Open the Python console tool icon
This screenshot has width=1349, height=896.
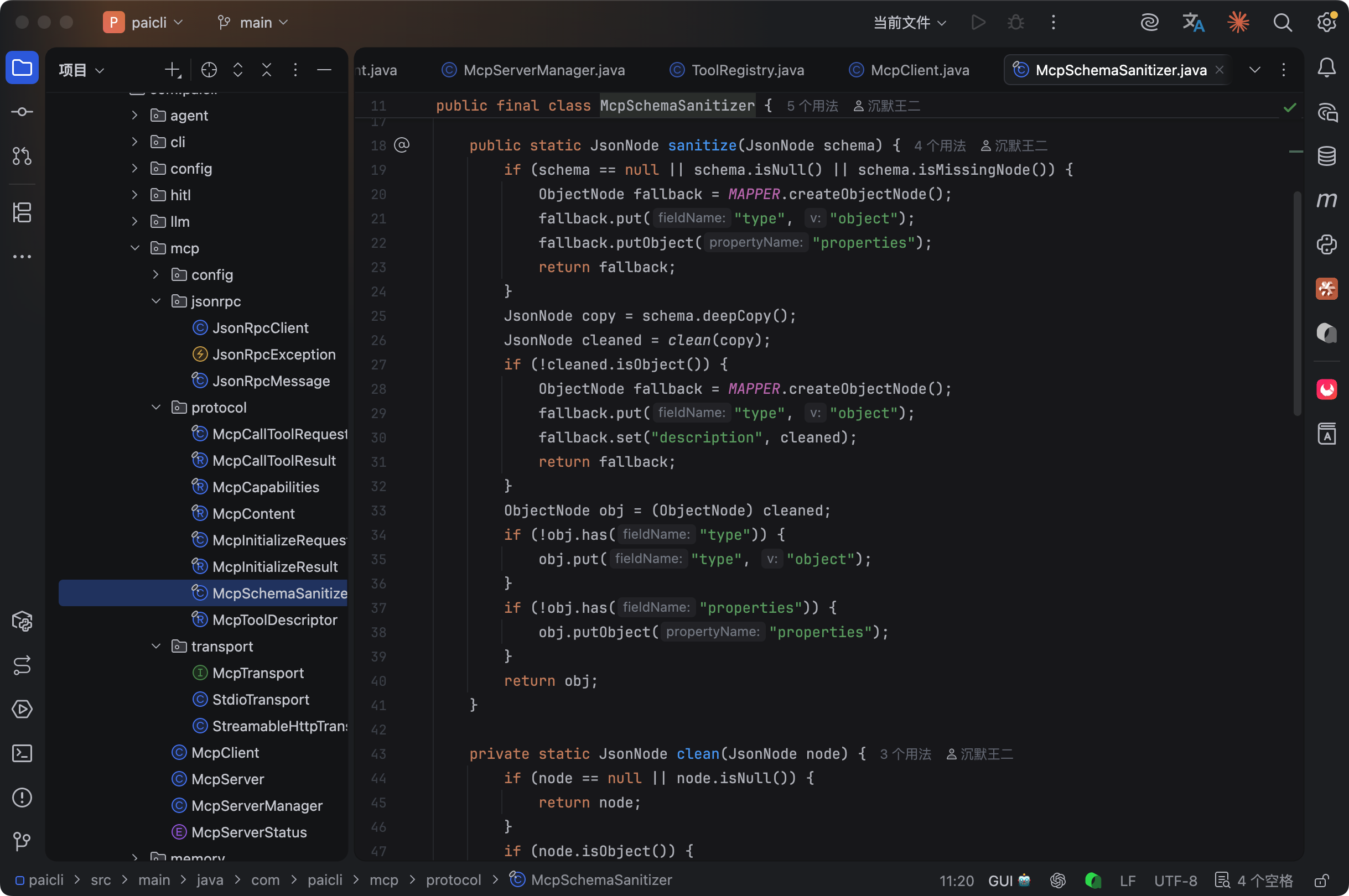(1326, 244)
